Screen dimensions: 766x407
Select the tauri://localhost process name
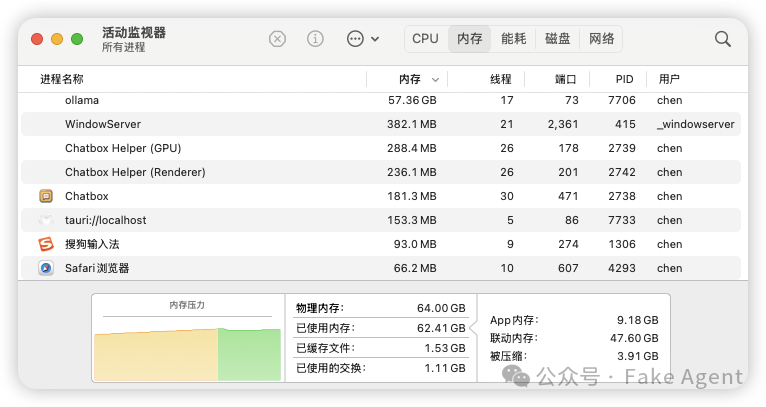click(106, 220)
